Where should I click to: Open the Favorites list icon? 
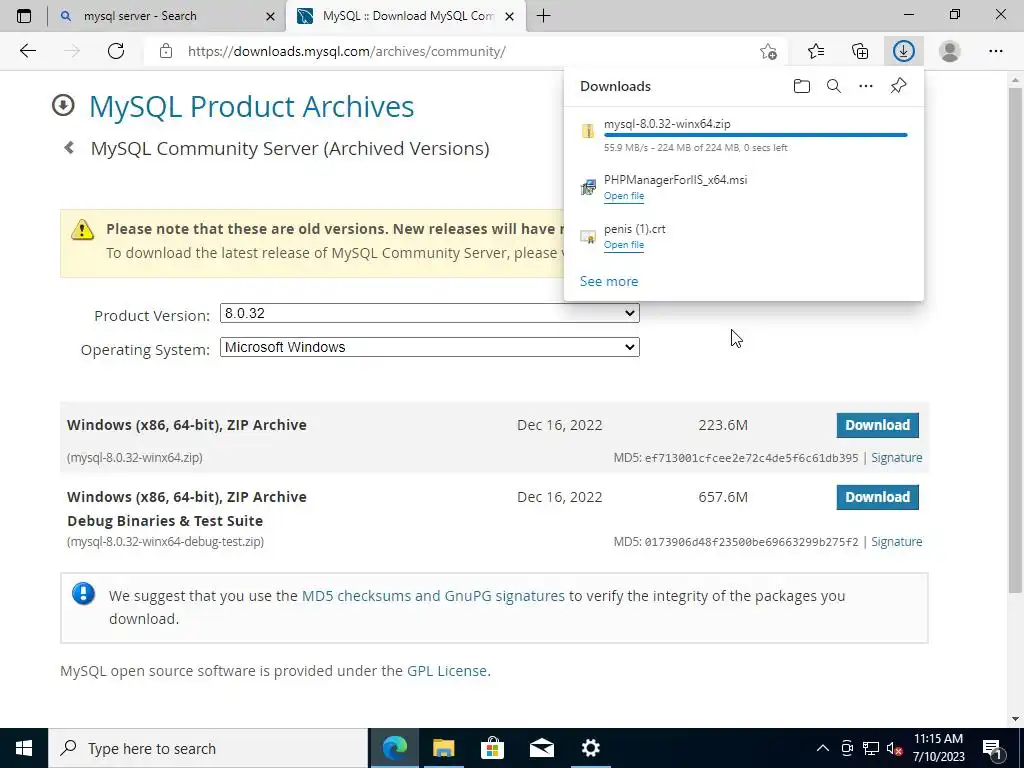point(816,51)
